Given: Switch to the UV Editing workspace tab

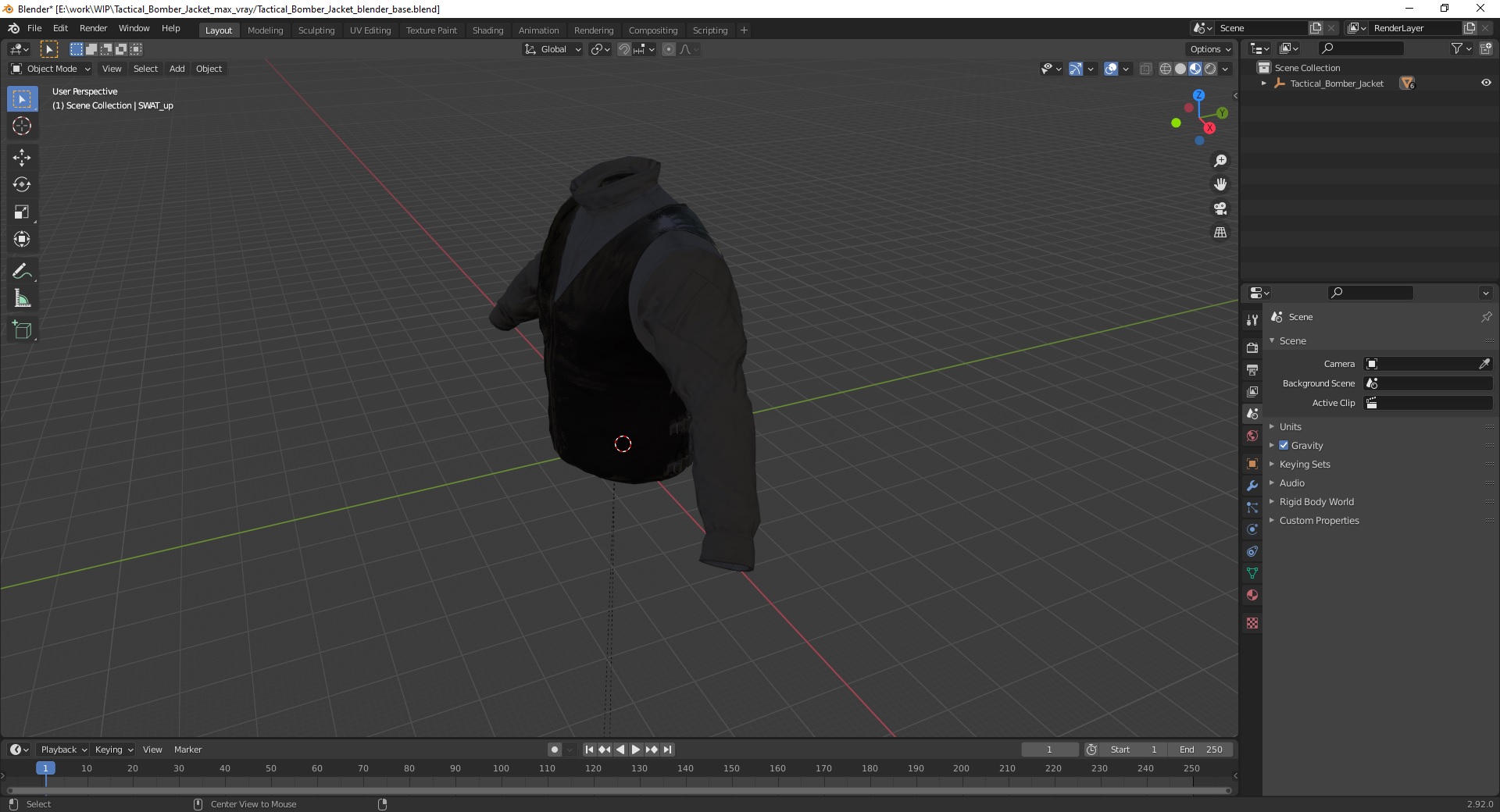Looking at the screenshot, I should tap(370, 30).
